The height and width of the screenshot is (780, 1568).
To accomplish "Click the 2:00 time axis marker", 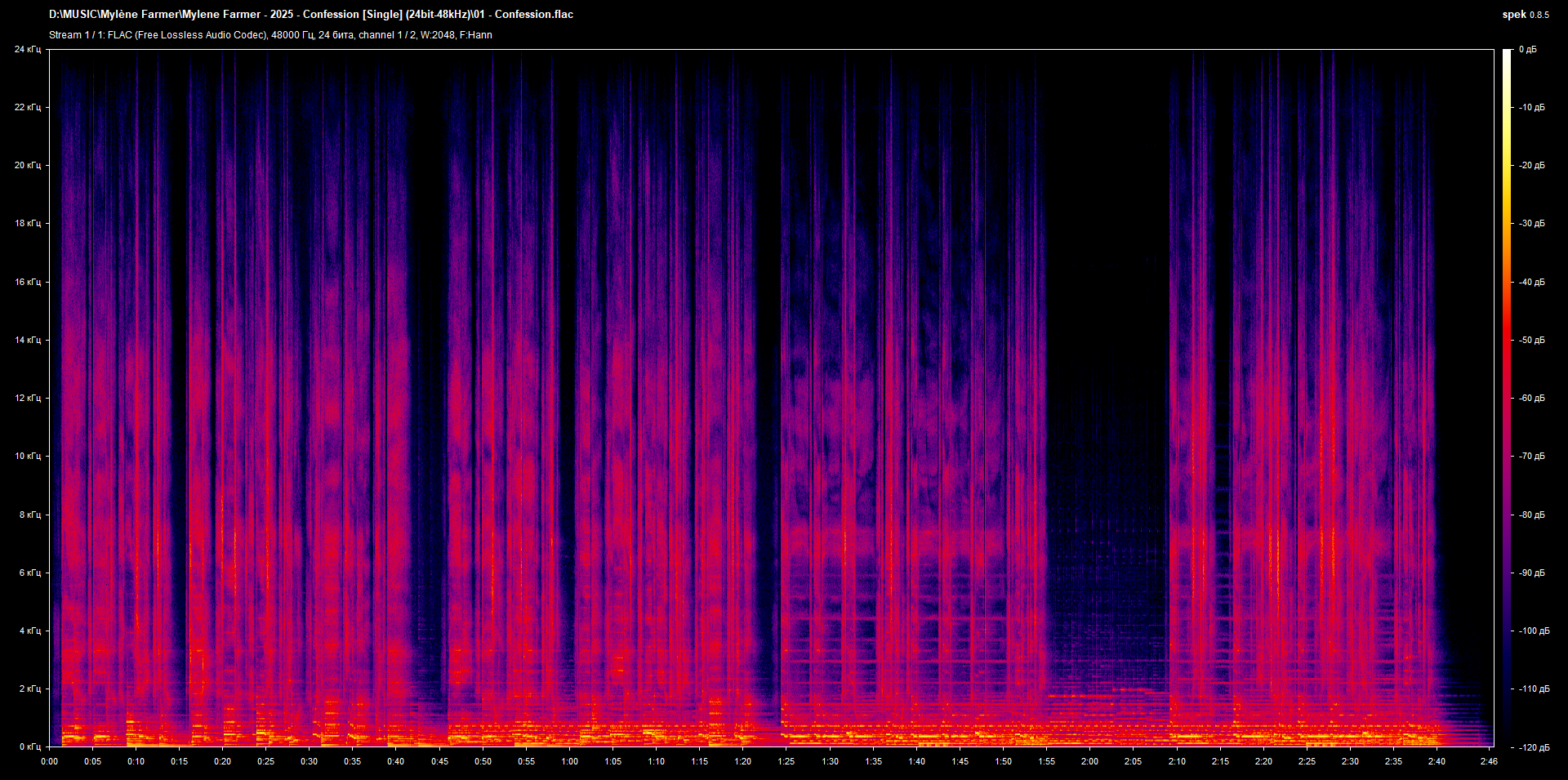I will (1089, 761).
